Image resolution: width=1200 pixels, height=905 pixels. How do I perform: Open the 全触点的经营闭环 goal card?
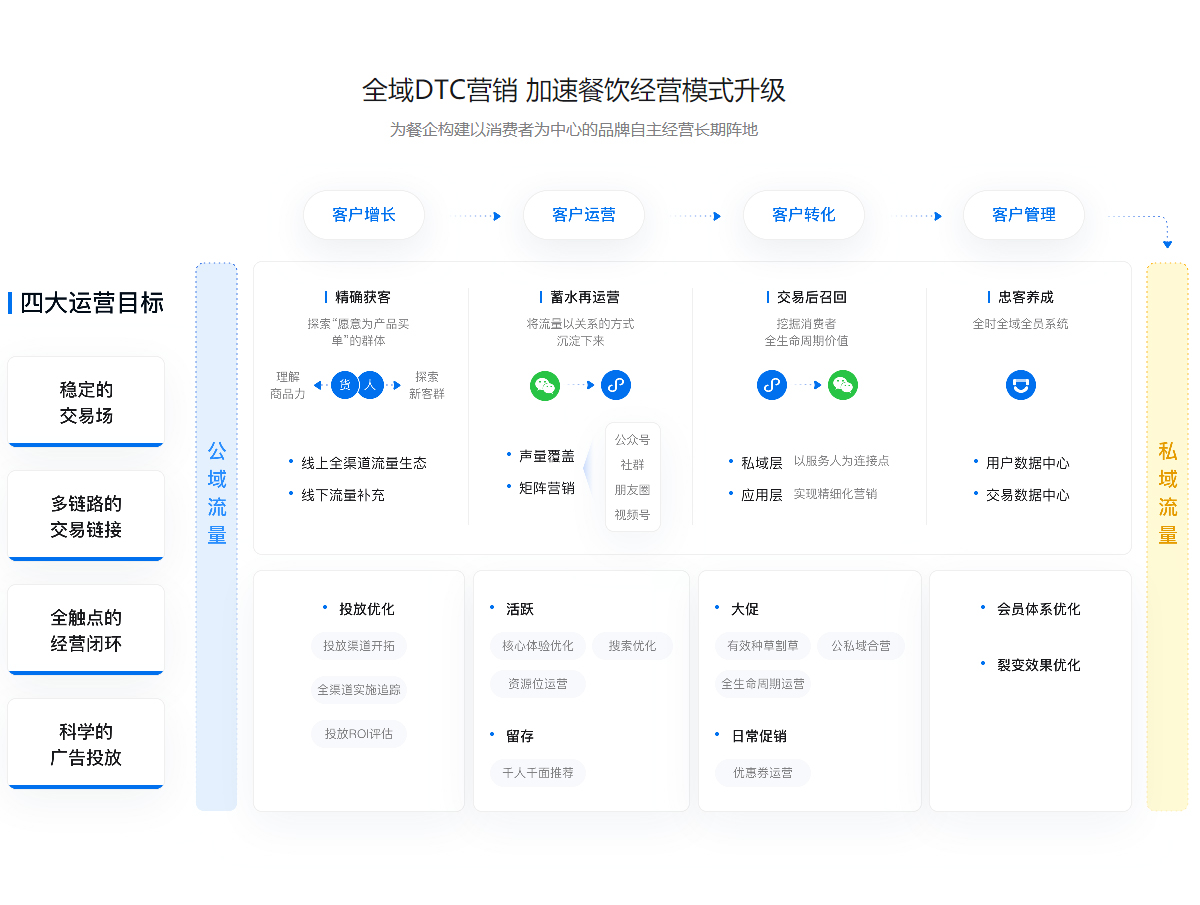pos(86,630)
